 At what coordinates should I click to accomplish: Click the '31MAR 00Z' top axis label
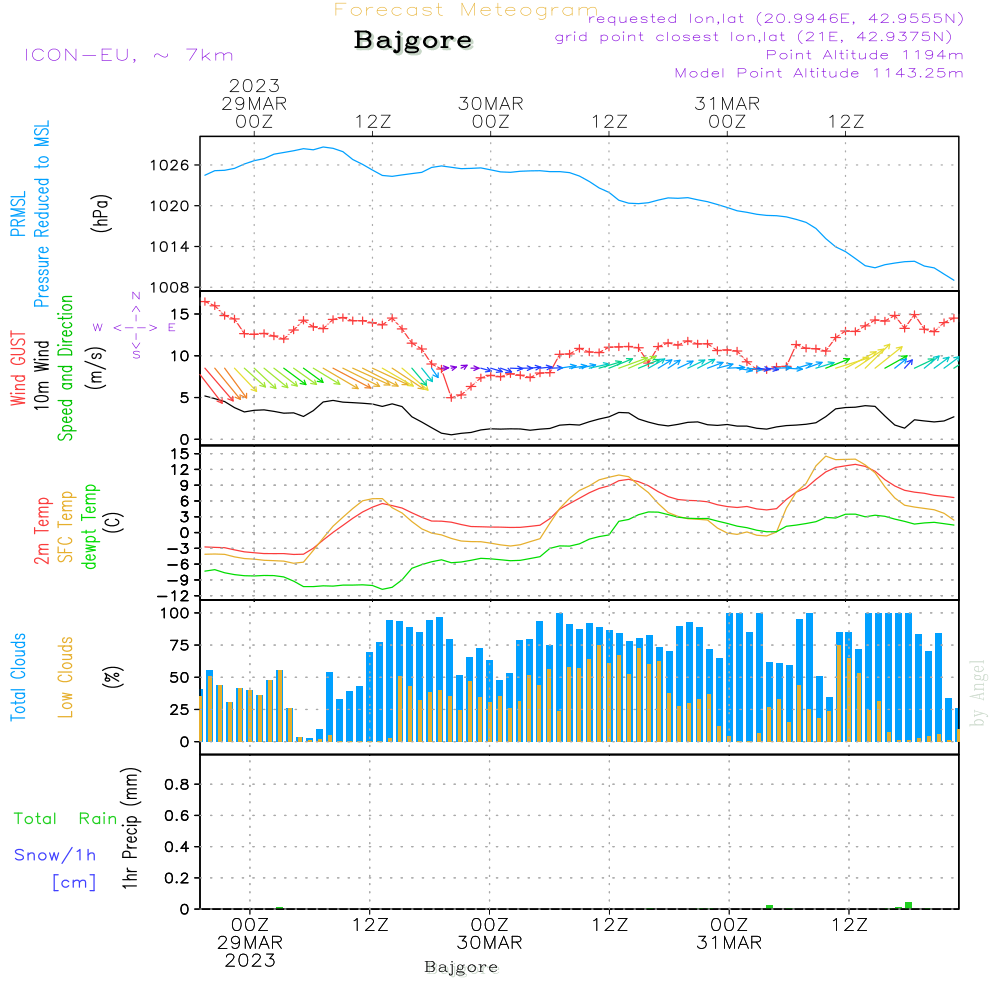point(727,113)
